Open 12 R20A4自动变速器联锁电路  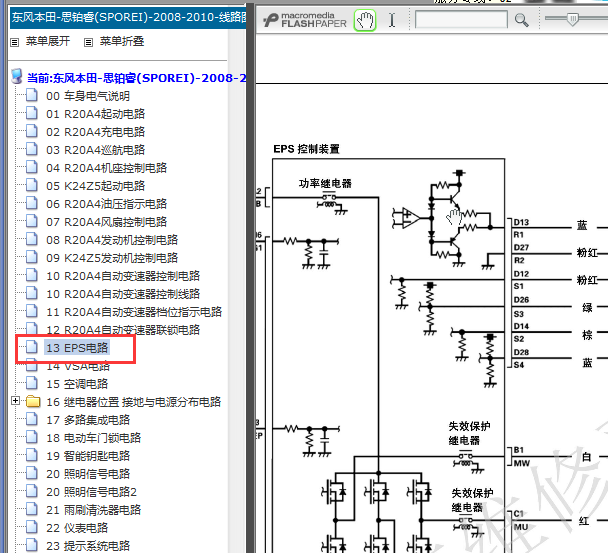[123, 330]
